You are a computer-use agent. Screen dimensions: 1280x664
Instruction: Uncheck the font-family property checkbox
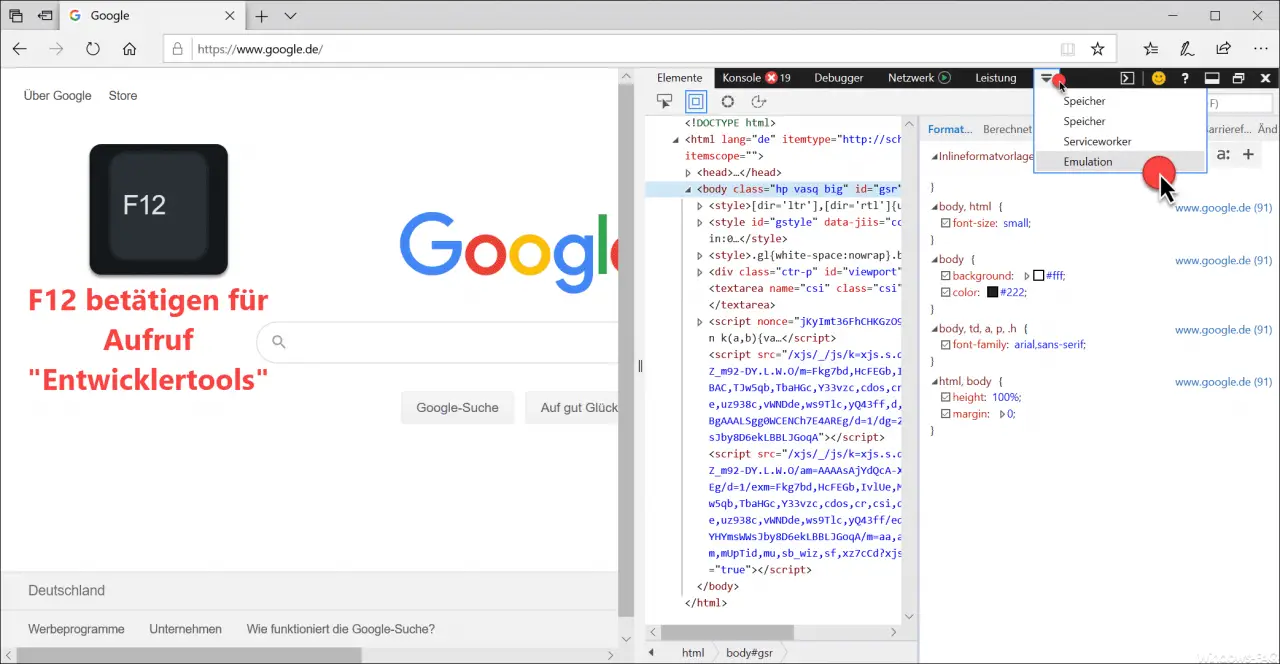[946, 345]
